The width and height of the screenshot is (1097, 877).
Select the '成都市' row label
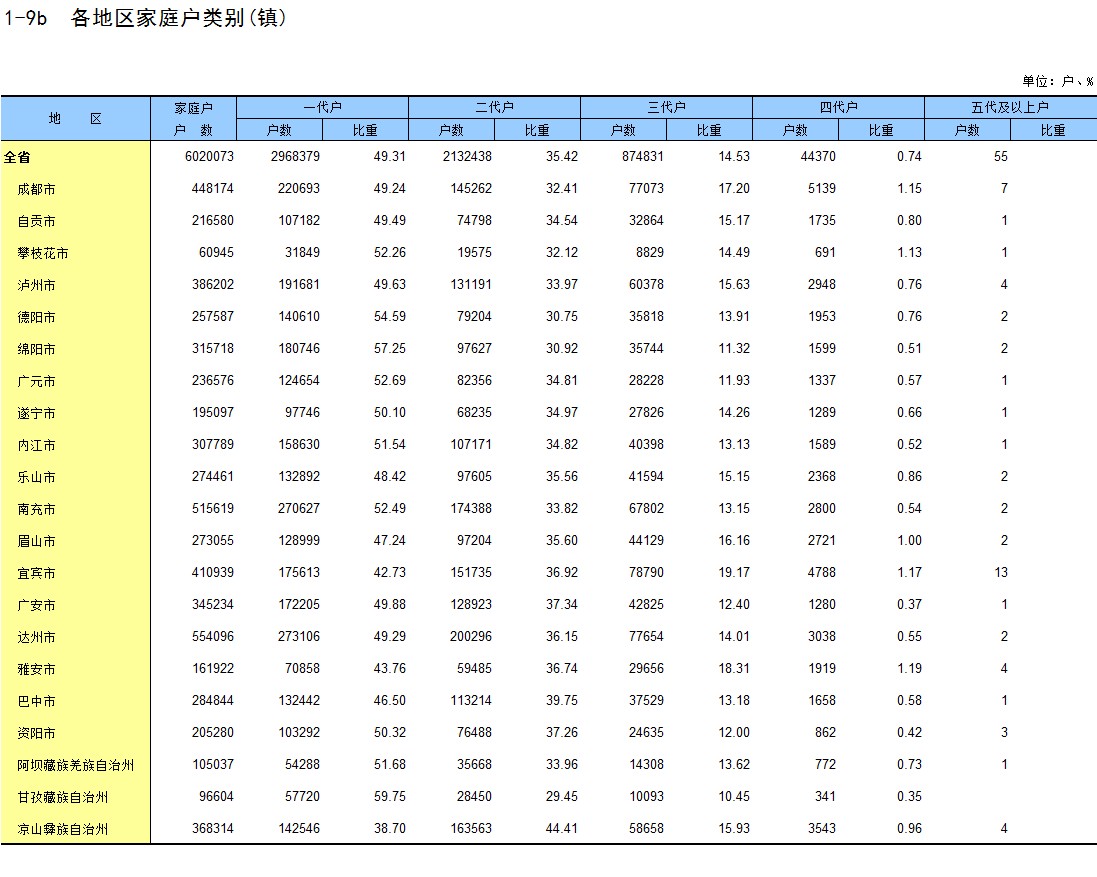(x=36, y=190)
